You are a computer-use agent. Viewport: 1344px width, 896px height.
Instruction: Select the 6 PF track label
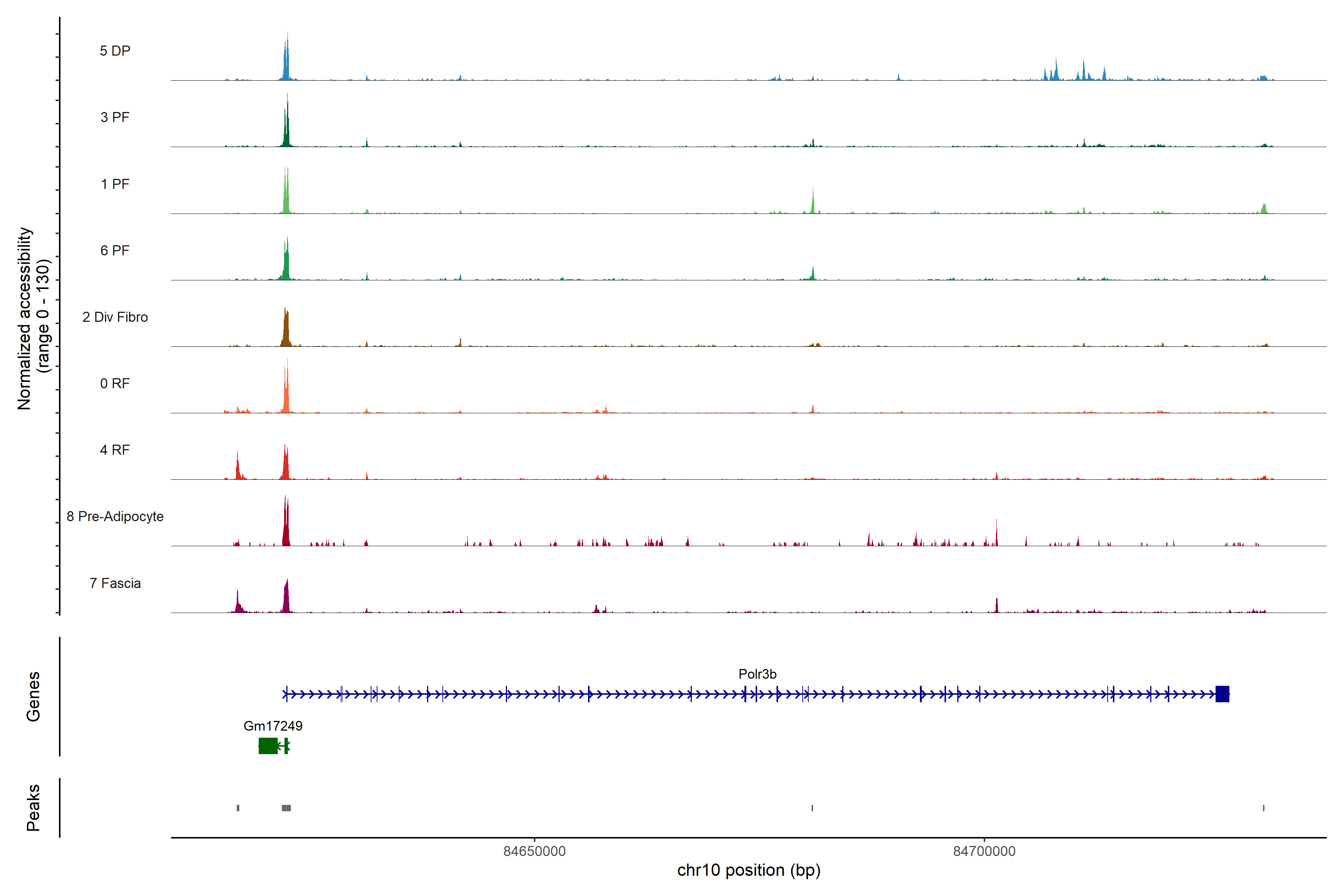point(115,250)
